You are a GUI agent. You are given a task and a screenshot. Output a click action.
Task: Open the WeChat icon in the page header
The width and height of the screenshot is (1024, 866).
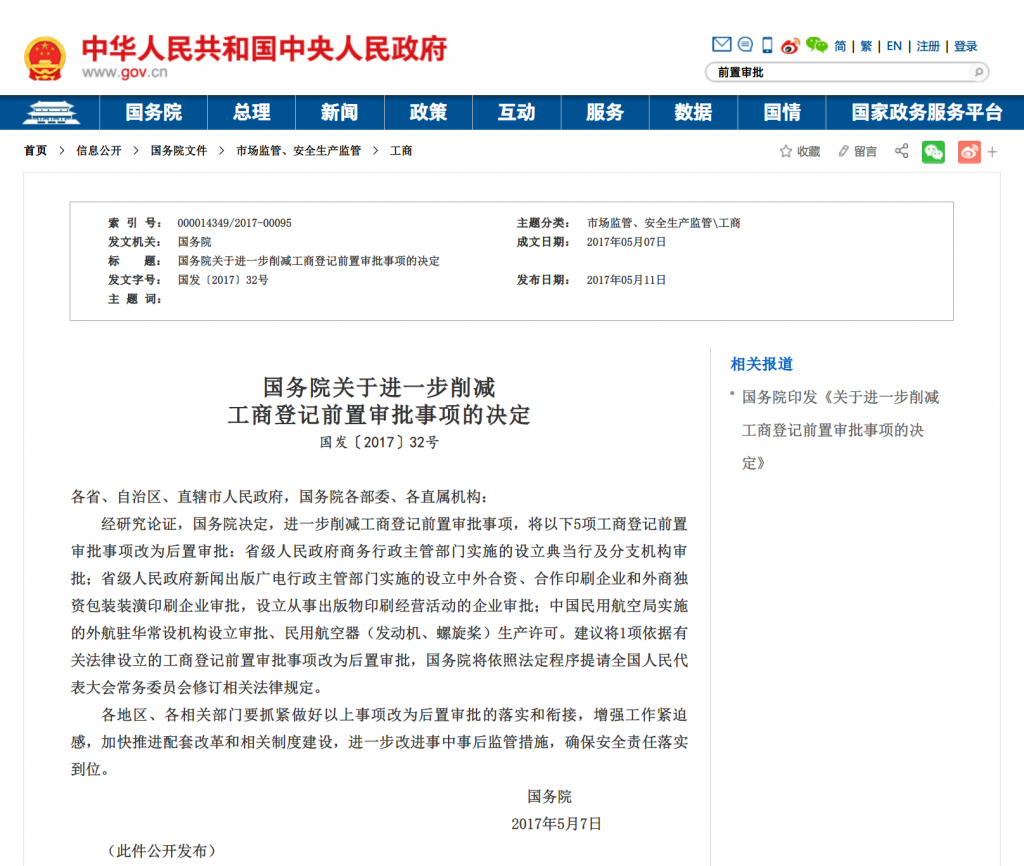(x=816, y=45)
